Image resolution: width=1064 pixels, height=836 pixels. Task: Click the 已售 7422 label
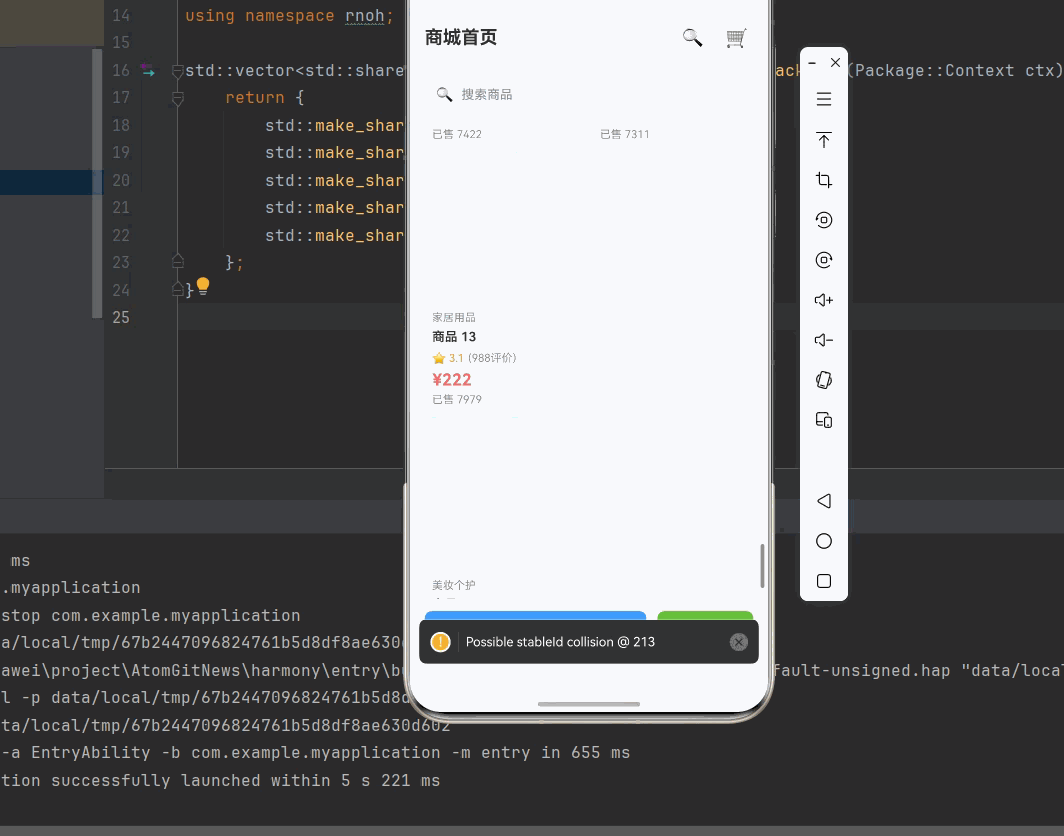click(x=457, y=134)
